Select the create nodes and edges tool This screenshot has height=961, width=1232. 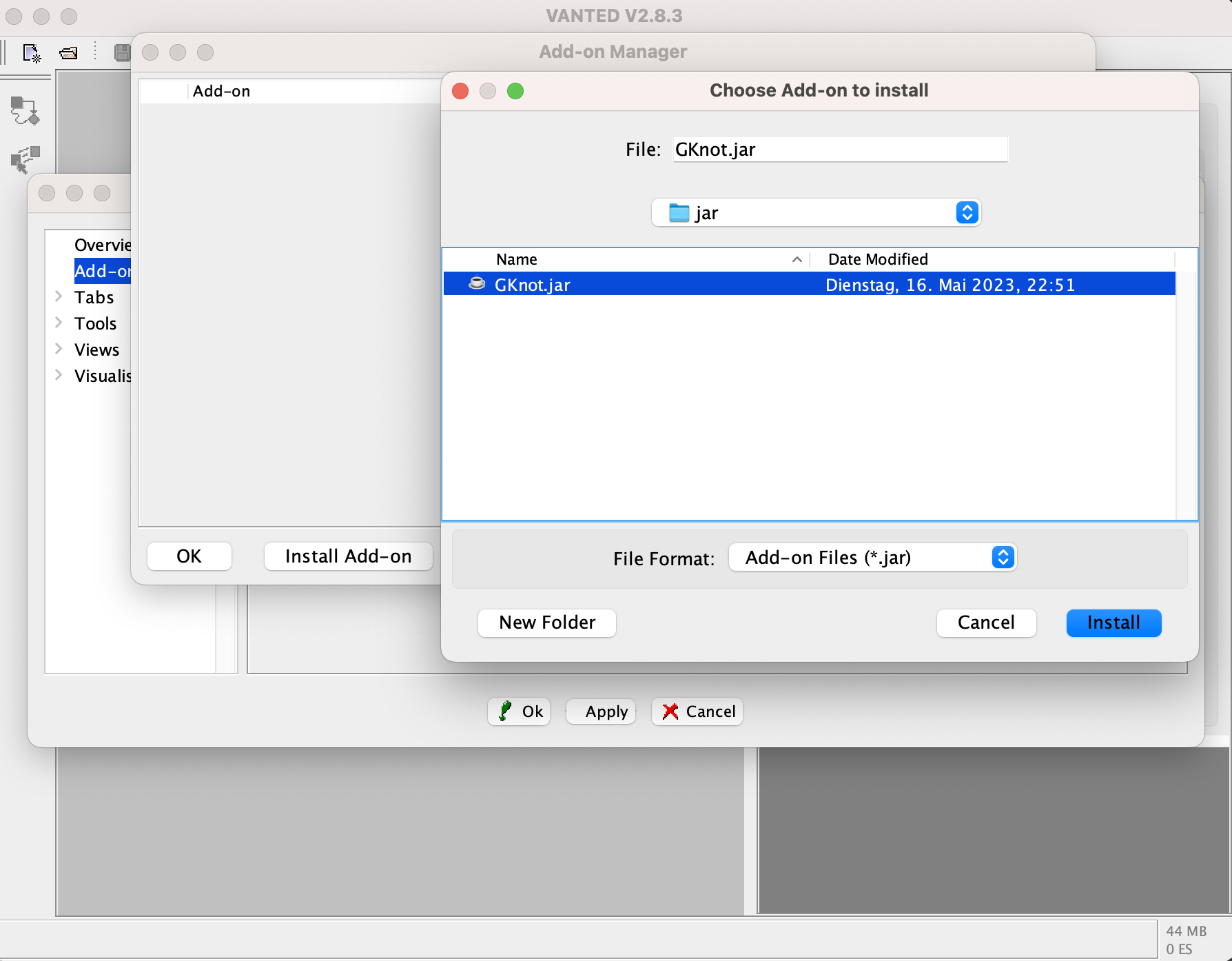tap(25, 110)
